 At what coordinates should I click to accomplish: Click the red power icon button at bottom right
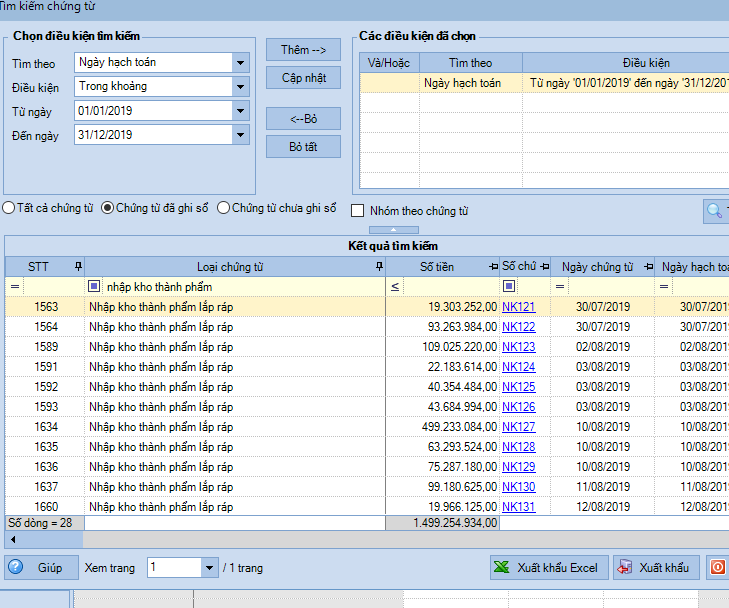[x=717, y=567]
